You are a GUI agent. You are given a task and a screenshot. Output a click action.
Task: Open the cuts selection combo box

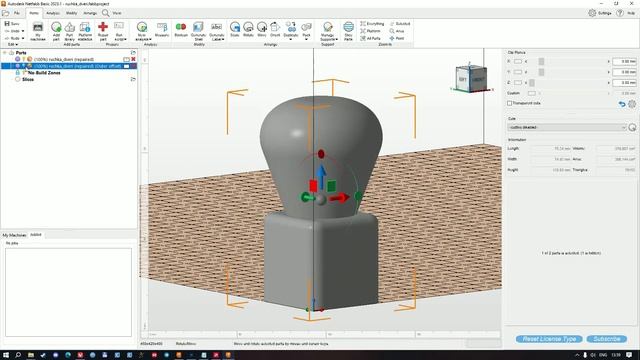coord(567,127)
